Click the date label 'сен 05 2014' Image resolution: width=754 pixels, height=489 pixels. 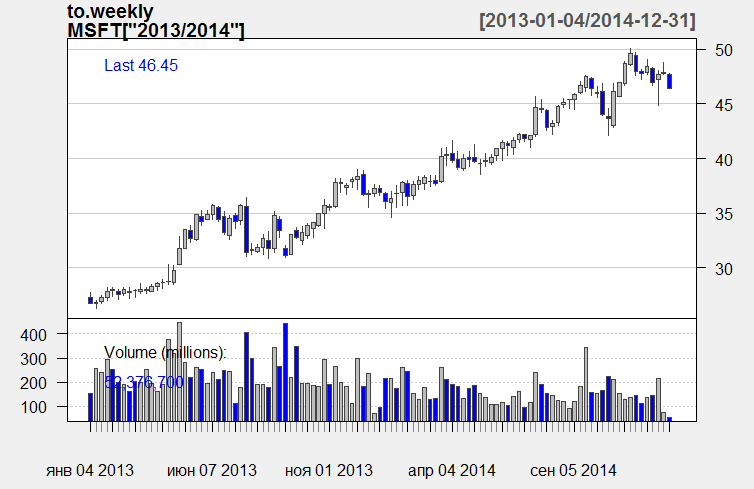point(573,470)
